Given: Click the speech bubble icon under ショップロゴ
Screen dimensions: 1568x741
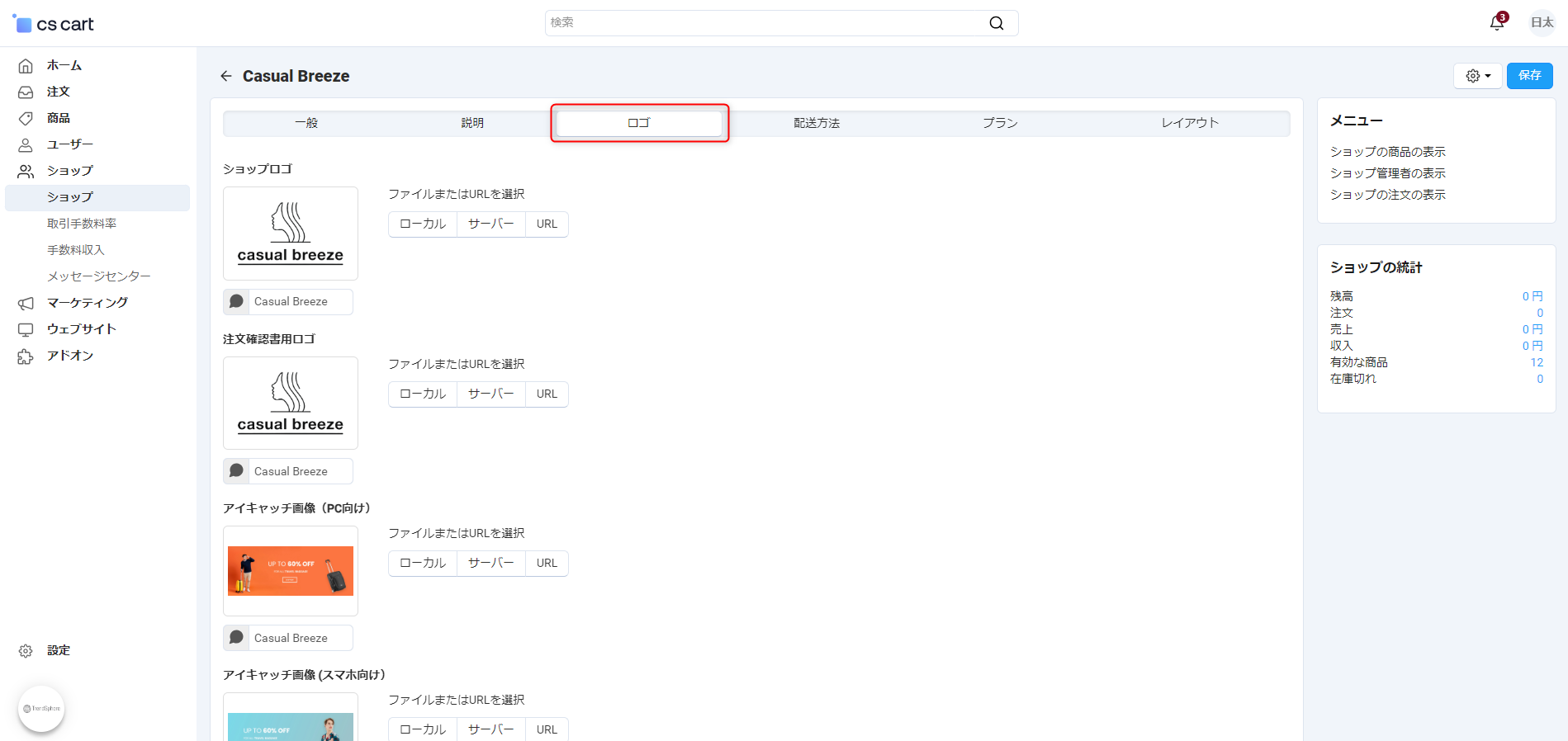Looking at the screenshot, I should pyautogui.click(x=236, y=301).
